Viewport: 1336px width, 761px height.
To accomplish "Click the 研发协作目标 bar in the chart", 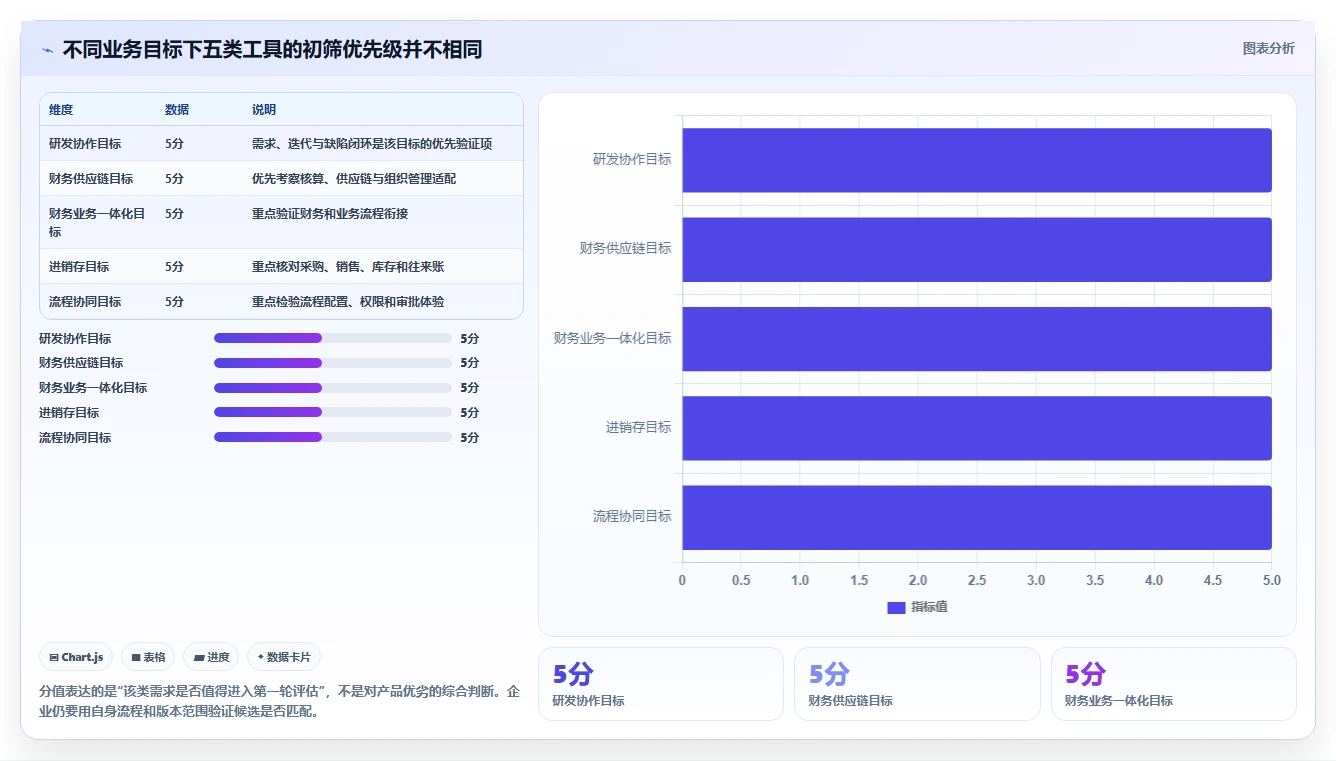I will (x=977, y=160).
